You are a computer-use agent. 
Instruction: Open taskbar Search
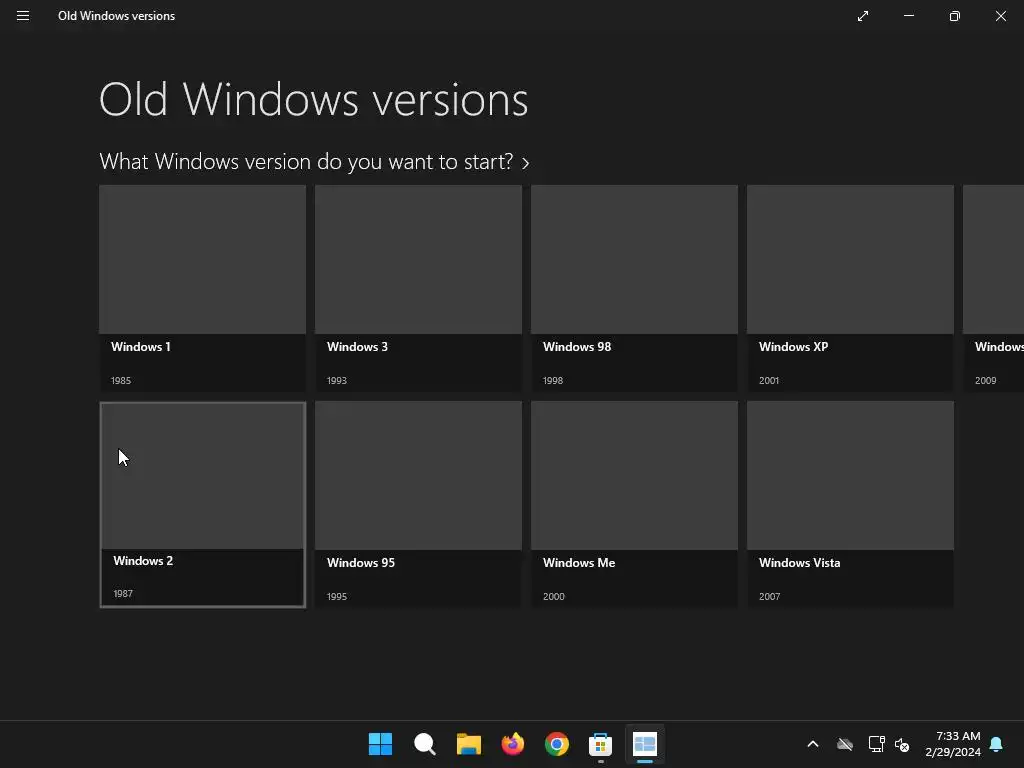(x=424, y=744)
